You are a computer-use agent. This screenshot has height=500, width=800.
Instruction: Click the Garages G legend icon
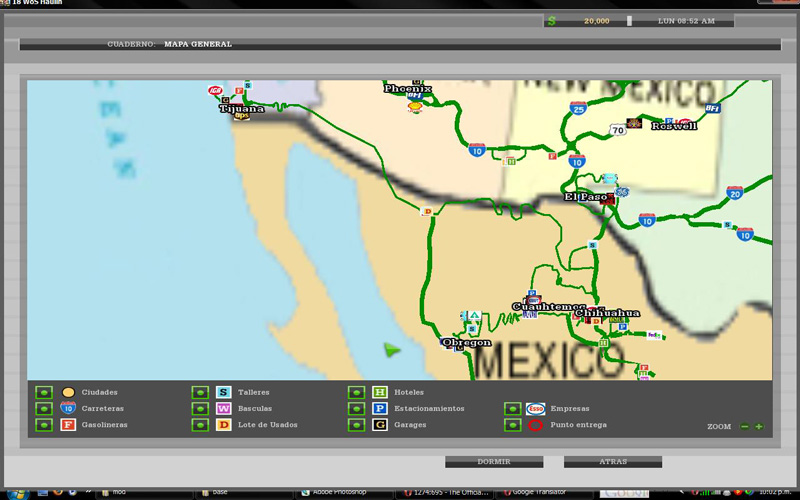tap(380, 425)
